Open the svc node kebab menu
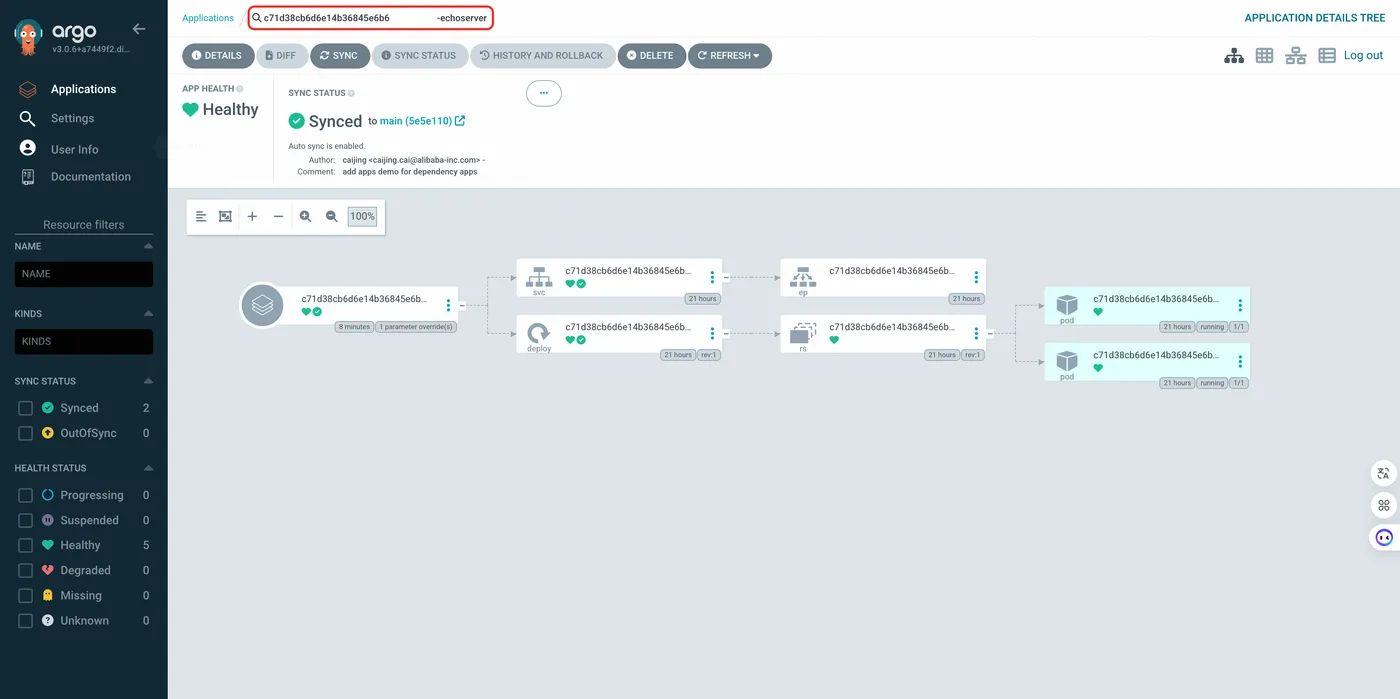The image size is (1400, 699). click(712, 277)
